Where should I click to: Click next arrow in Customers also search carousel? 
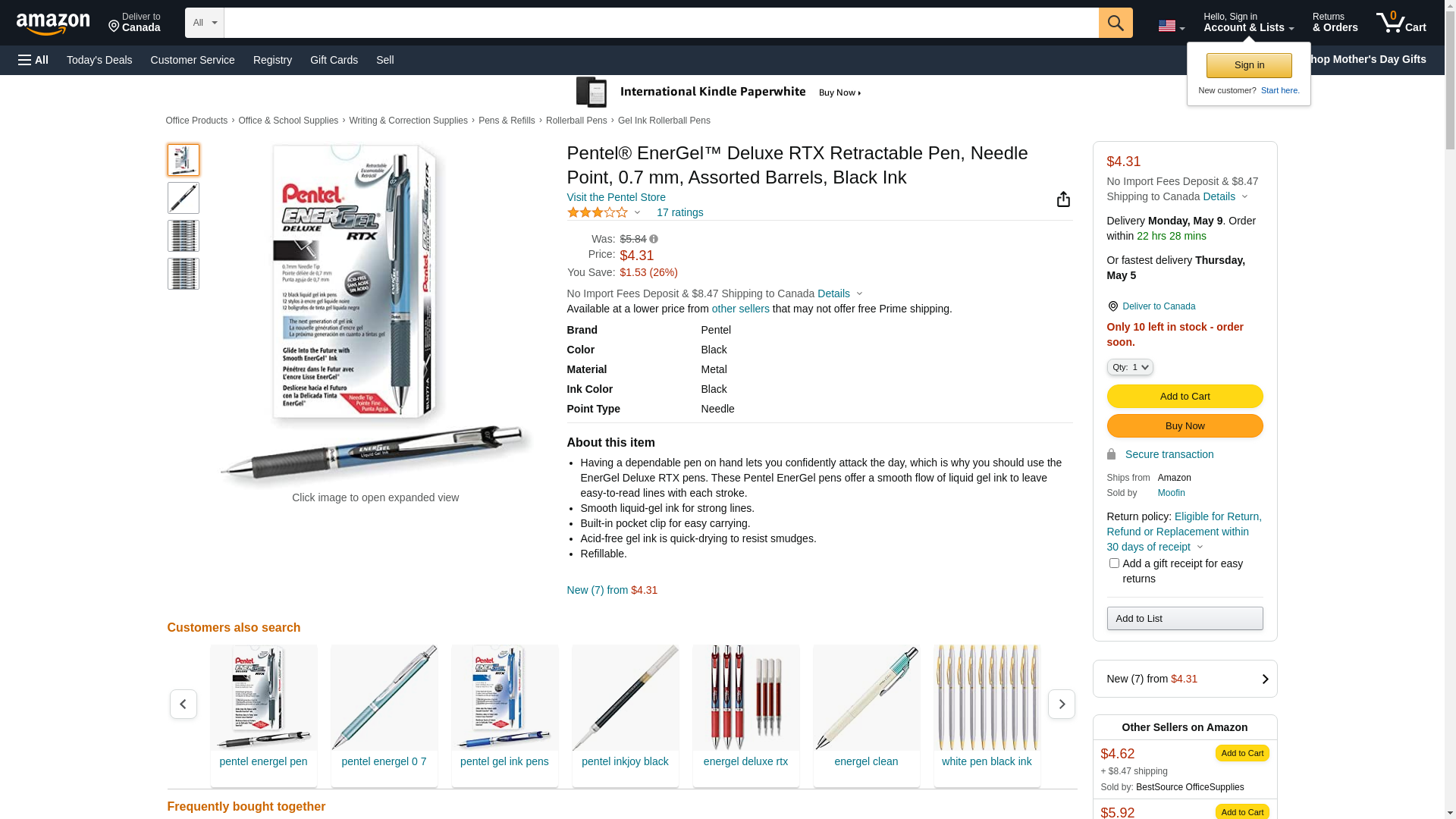click(1061, 704)
